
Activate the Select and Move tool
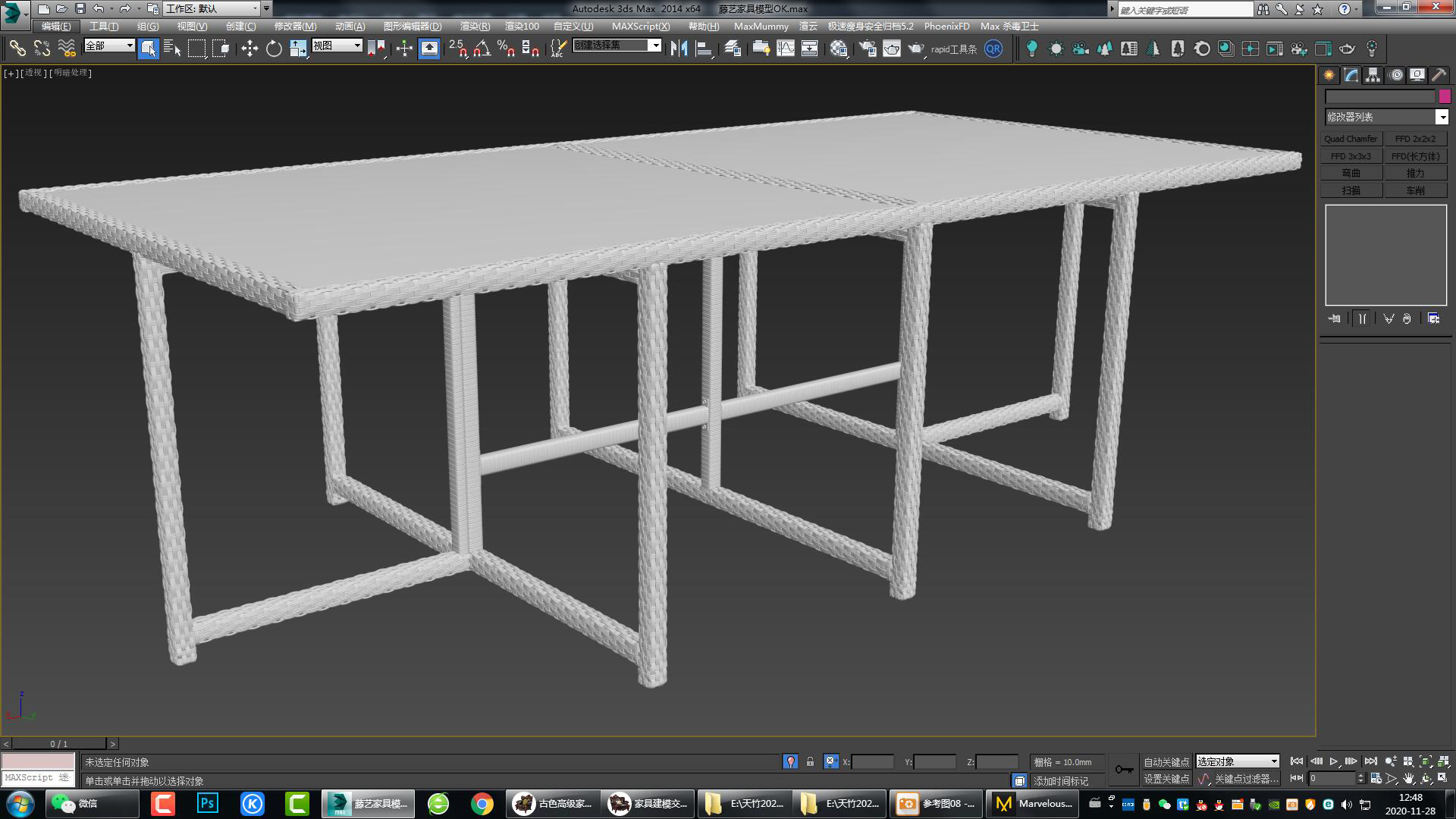point(250,48)
